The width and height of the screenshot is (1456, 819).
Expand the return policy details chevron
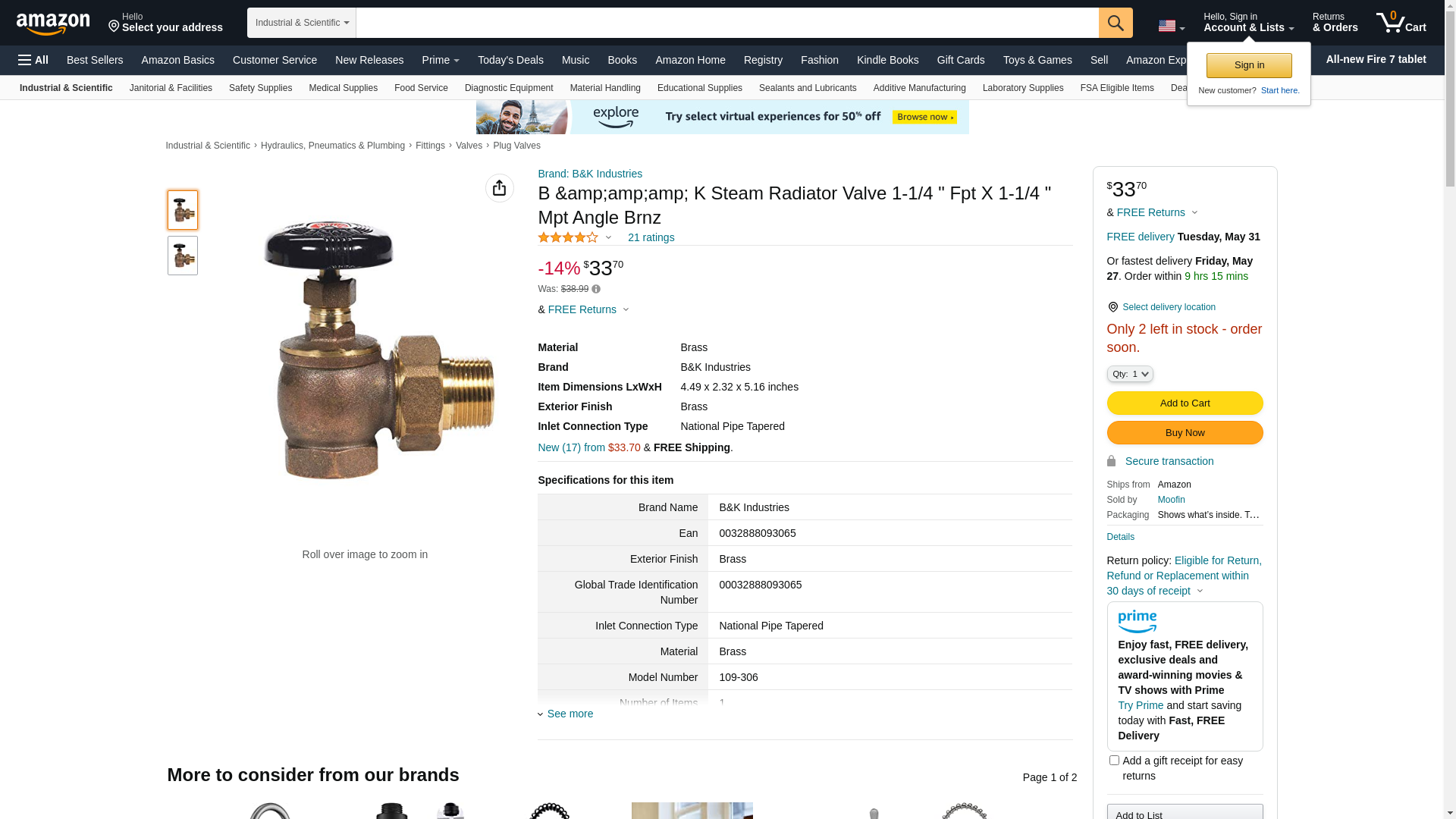(x=1200, y=591)
